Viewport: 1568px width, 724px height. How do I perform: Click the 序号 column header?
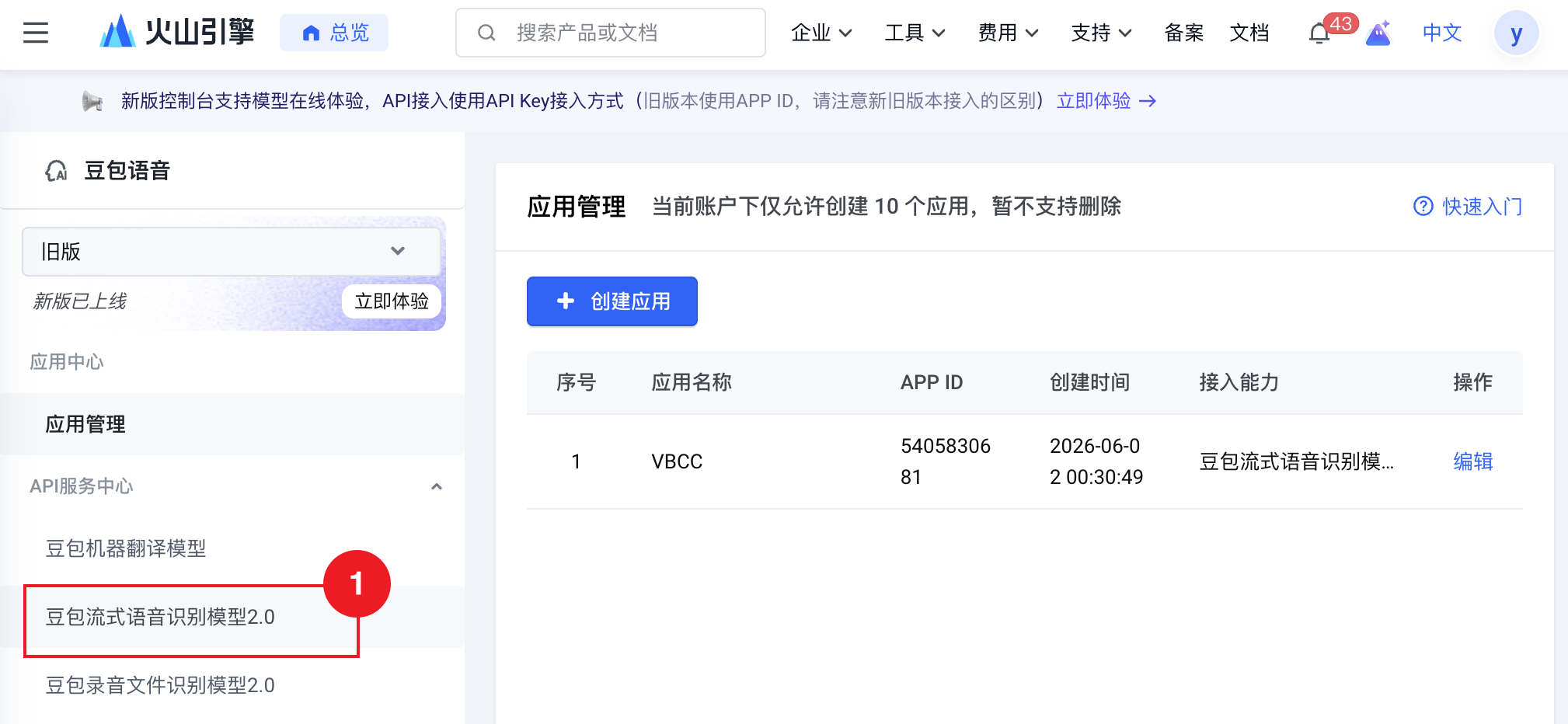577,382
